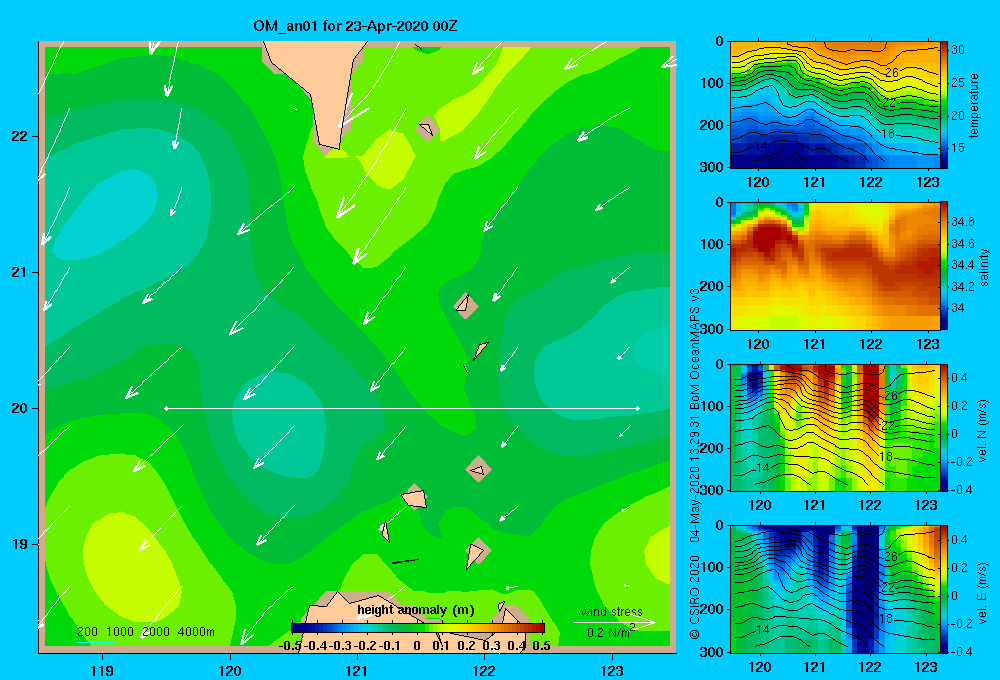Click longitude tick label 119 on the map
The image size is (1000, 680).
[x=102, y=670]
